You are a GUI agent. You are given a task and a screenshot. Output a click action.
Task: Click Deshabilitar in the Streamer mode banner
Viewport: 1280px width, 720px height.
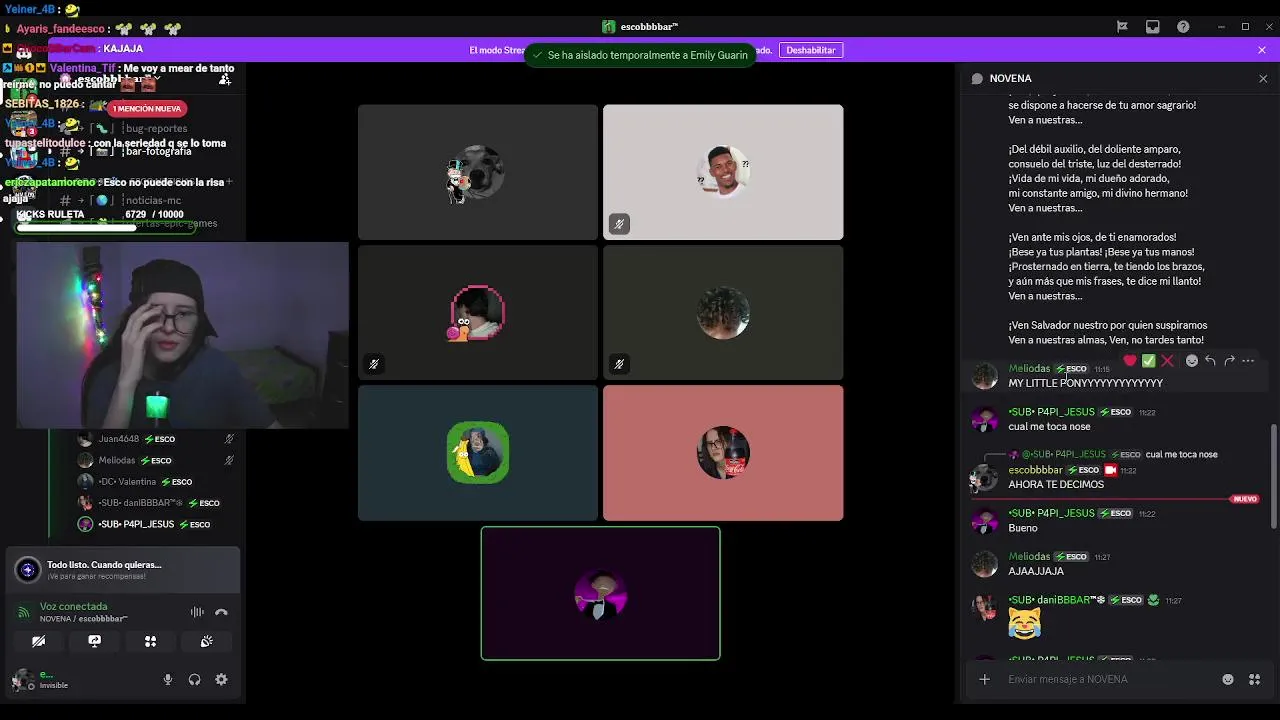click(810, 50)
